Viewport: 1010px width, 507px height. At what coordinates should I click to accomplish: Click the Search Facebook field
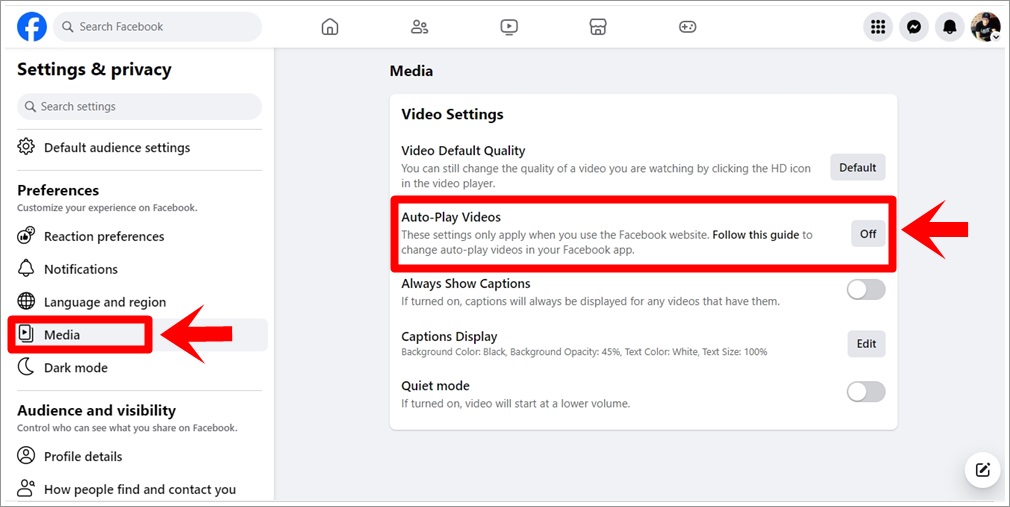pos(158,26)
